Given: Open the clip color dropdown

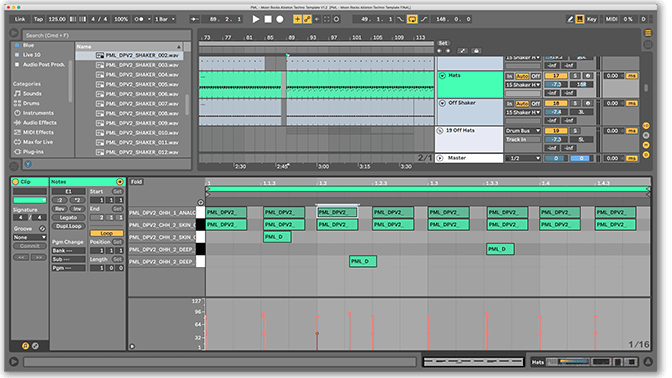Looking at the screenshot, I should [x=30, y=200].
